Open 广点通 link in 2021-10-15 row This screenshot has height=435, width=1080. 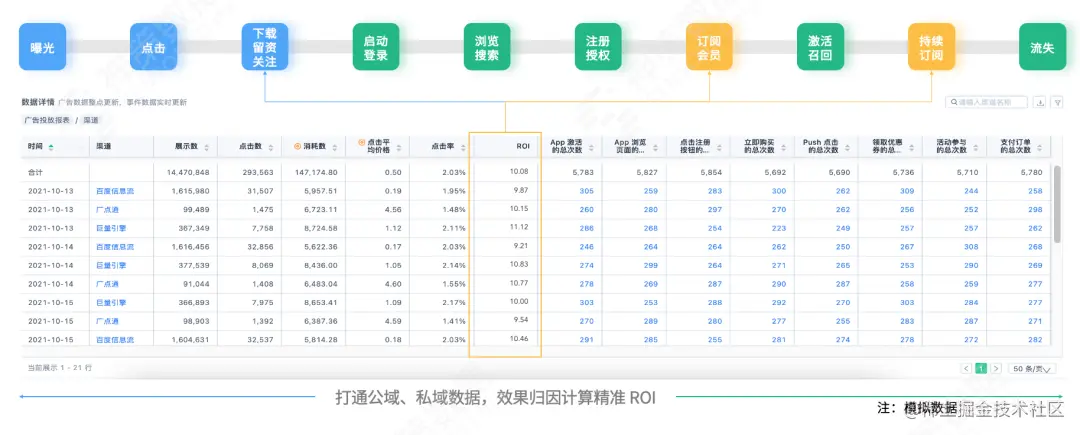click(x=108, y=321)
